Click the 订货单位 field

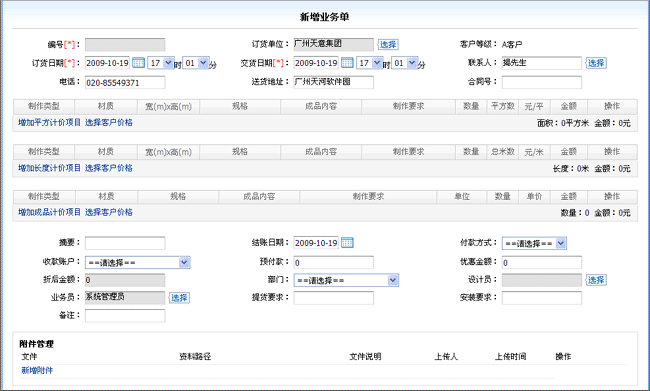coord(334,44)
